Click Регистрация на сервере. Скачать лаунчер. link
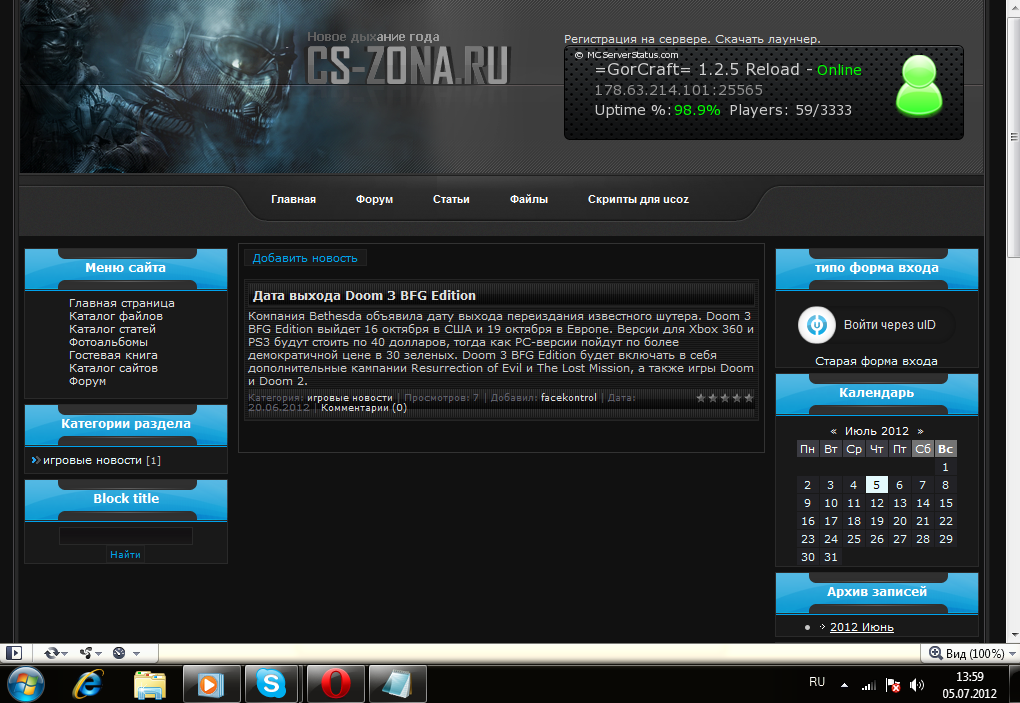Screen dimensions: 1020x703 point(692,39)
